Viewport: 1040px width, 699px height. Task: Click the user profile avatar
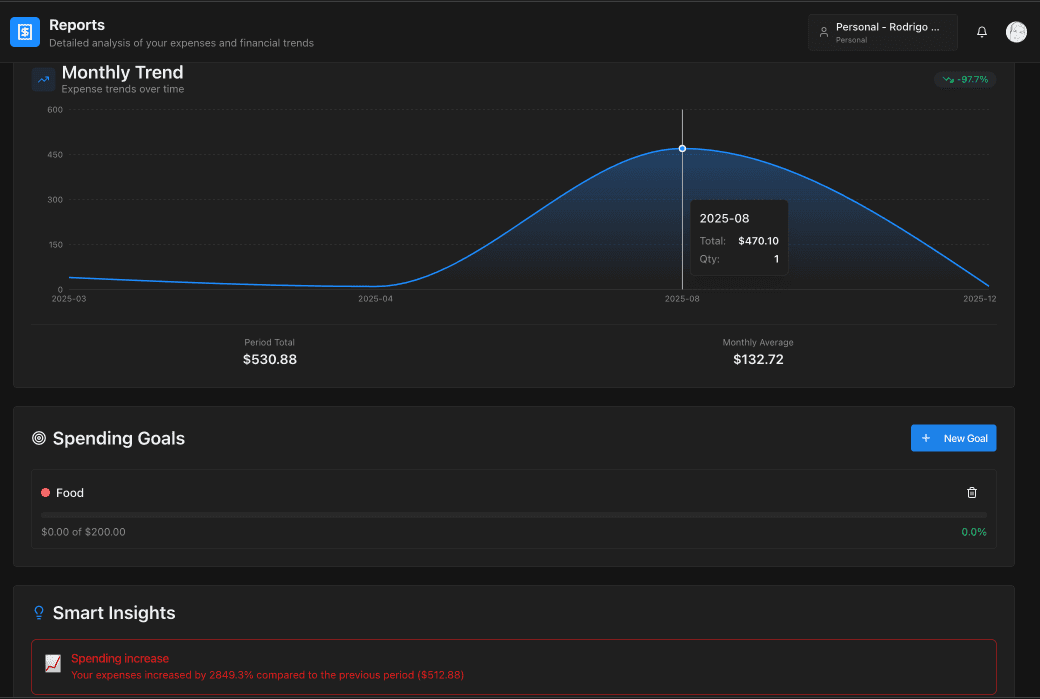click(x=1016, y=31)
